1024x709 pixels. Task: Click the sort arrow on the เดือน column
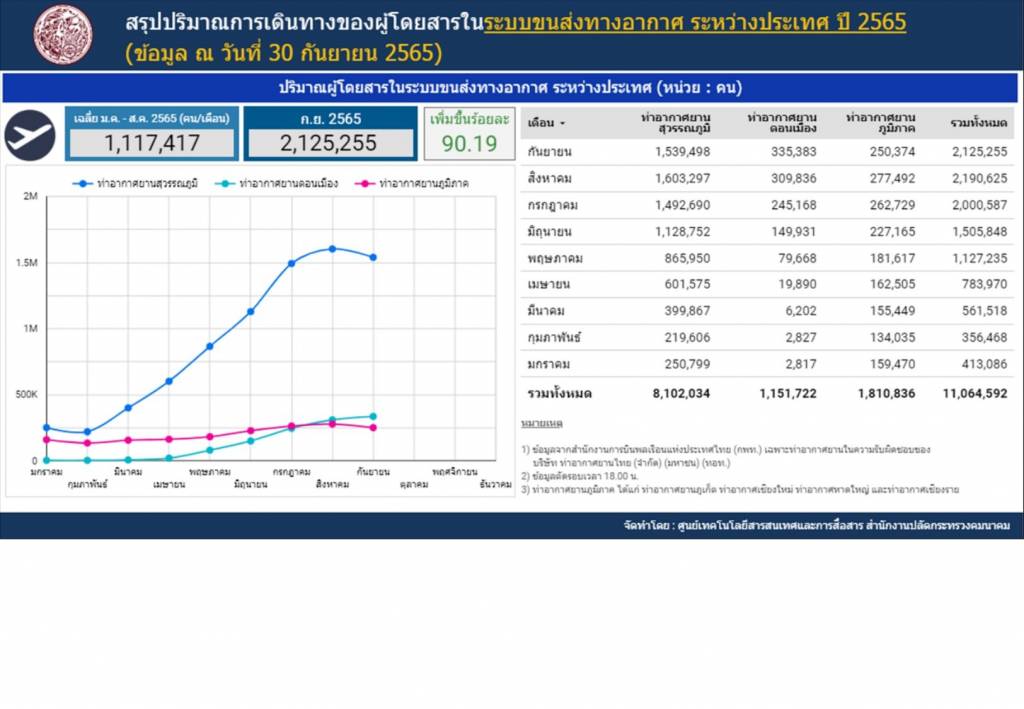[562, 123]
